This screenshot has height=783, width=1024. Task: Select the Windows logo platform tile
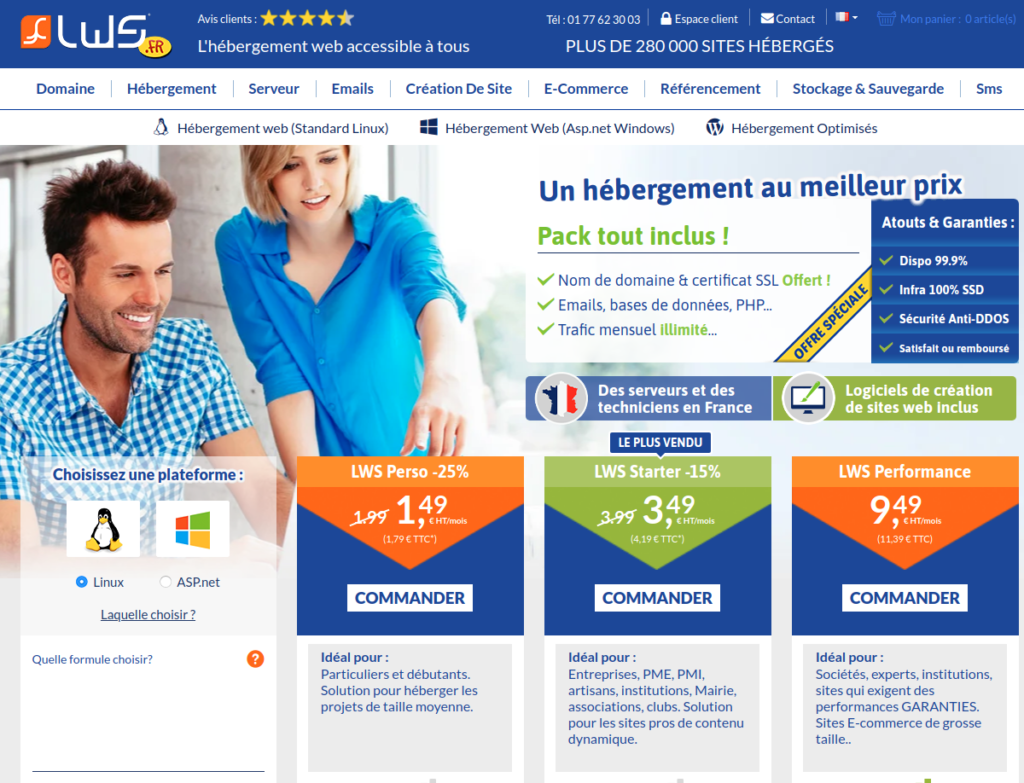pyautogui.click(x=193, y=529)
